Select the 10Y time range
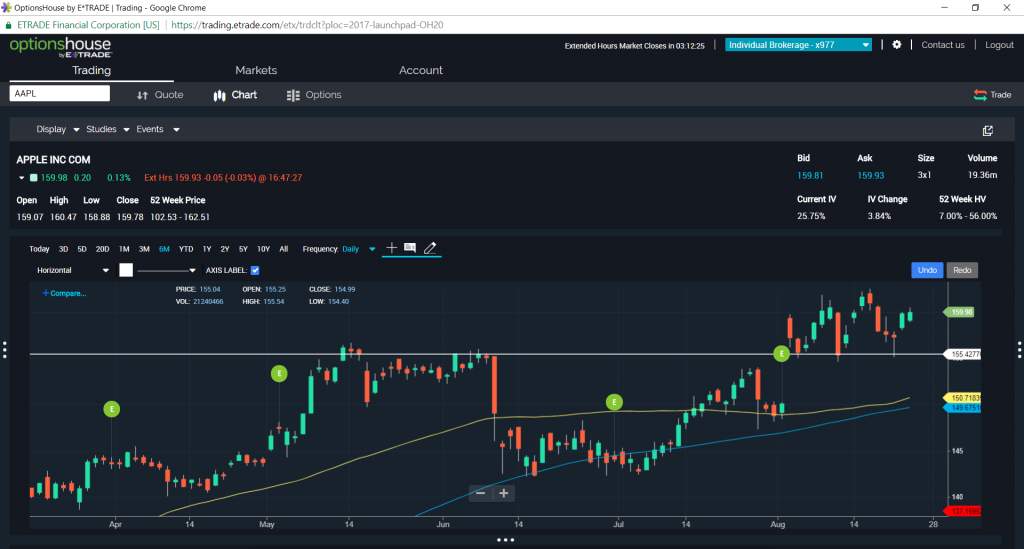 click(x=263, y=249)
